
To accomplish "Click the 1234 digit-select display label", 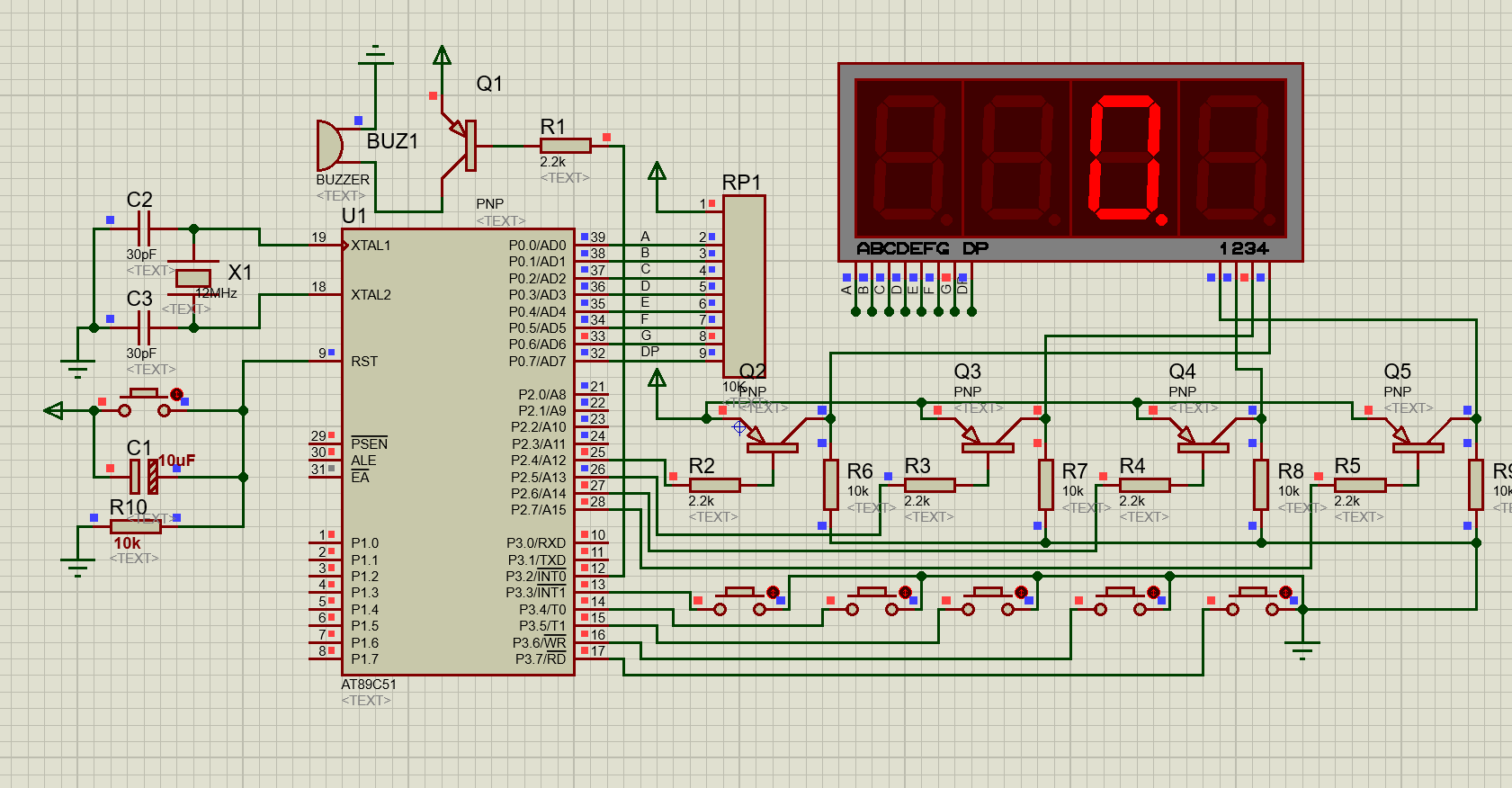I will [x=1244, y=248].
